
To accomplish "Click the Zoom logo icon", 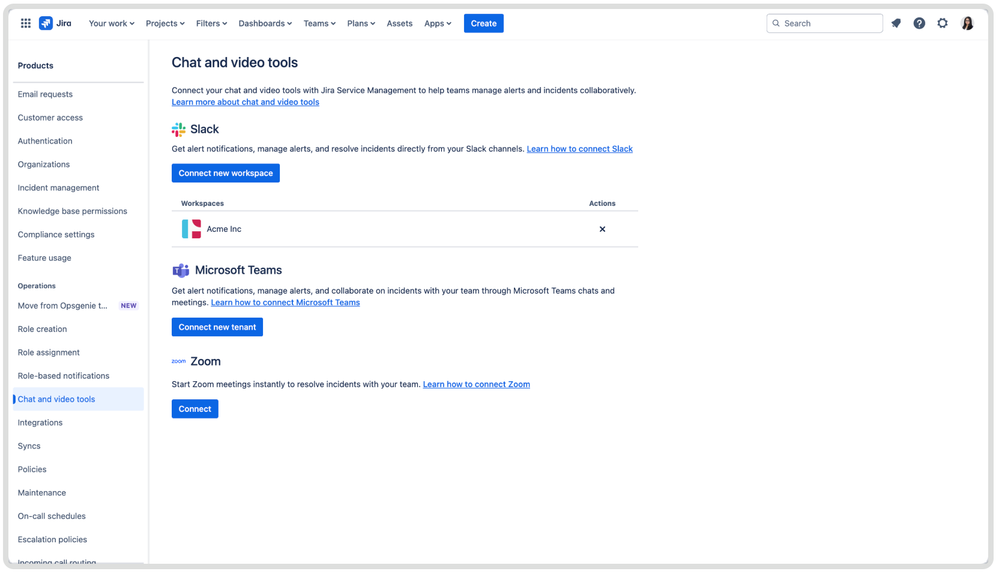I will [x=179, y=361].
